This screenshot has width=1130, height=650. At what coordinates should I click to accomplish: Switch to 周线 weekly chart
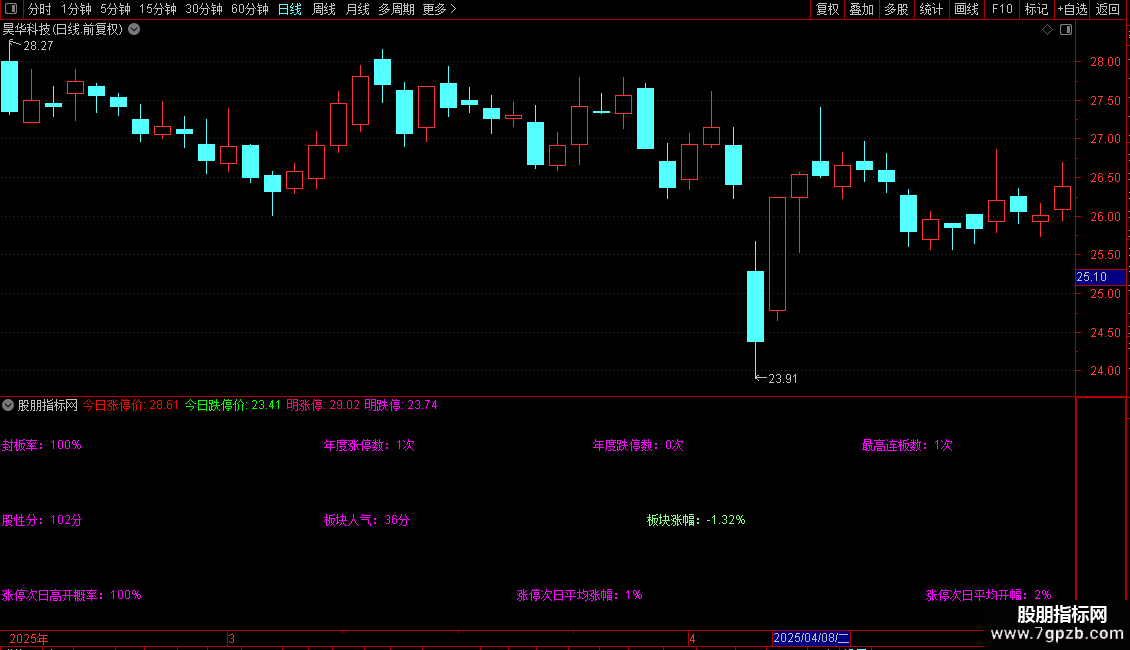coord(324,9)
